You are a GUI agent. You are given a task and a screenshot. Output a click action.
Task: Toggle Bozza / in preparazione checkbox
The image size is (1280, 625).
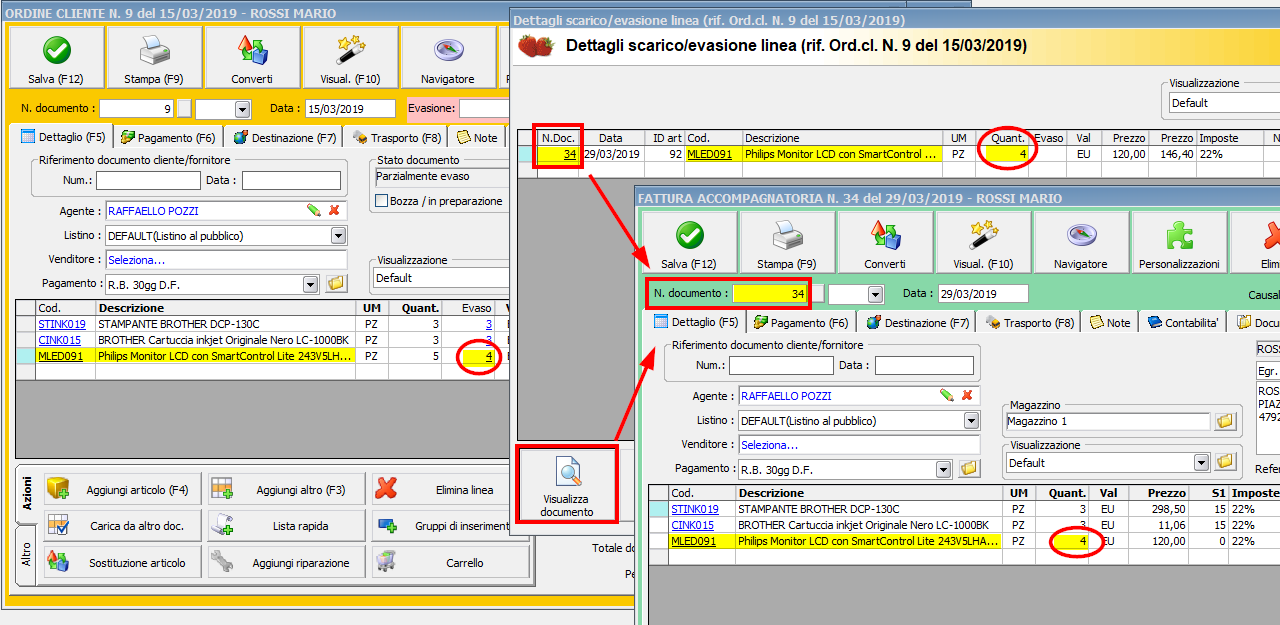point(381,201)
